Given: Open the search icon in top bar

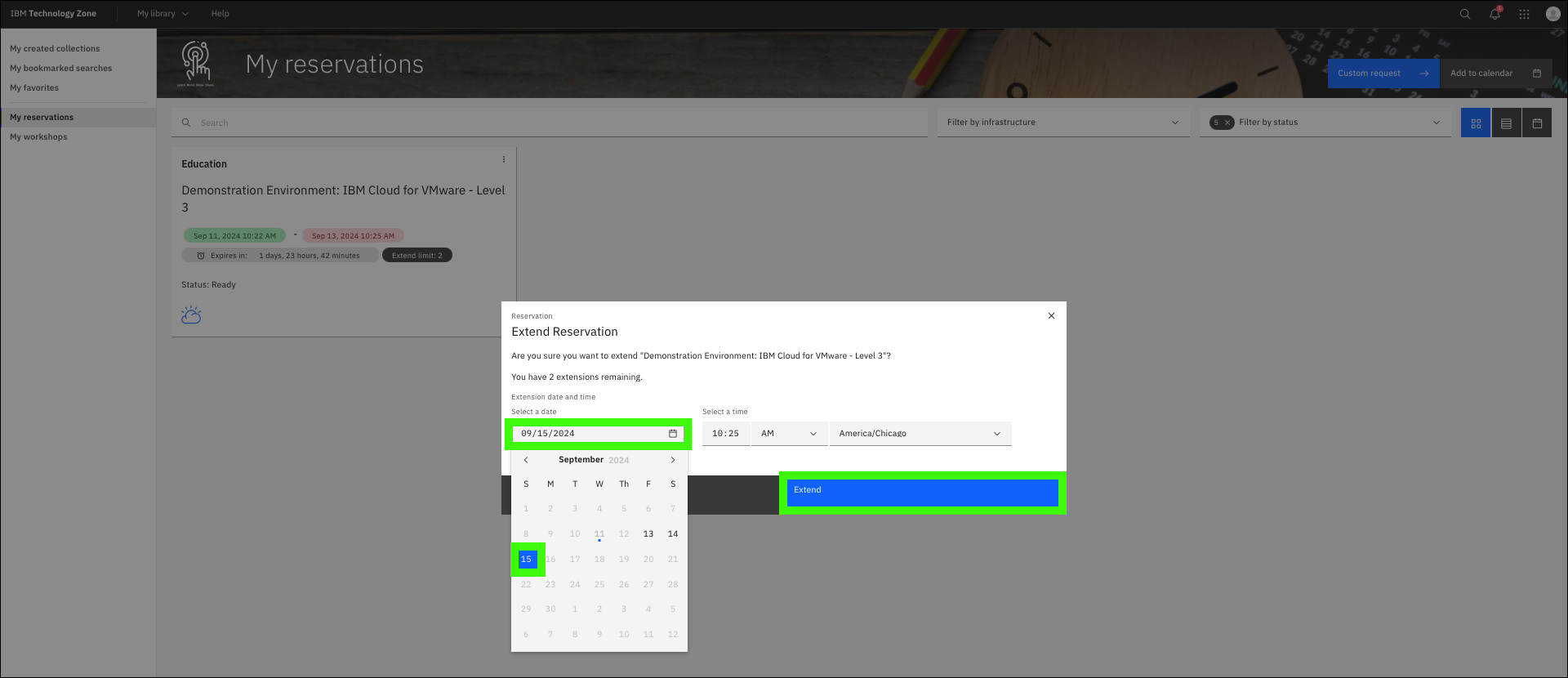Looking at the screenshot, I should coord(1465,14).
